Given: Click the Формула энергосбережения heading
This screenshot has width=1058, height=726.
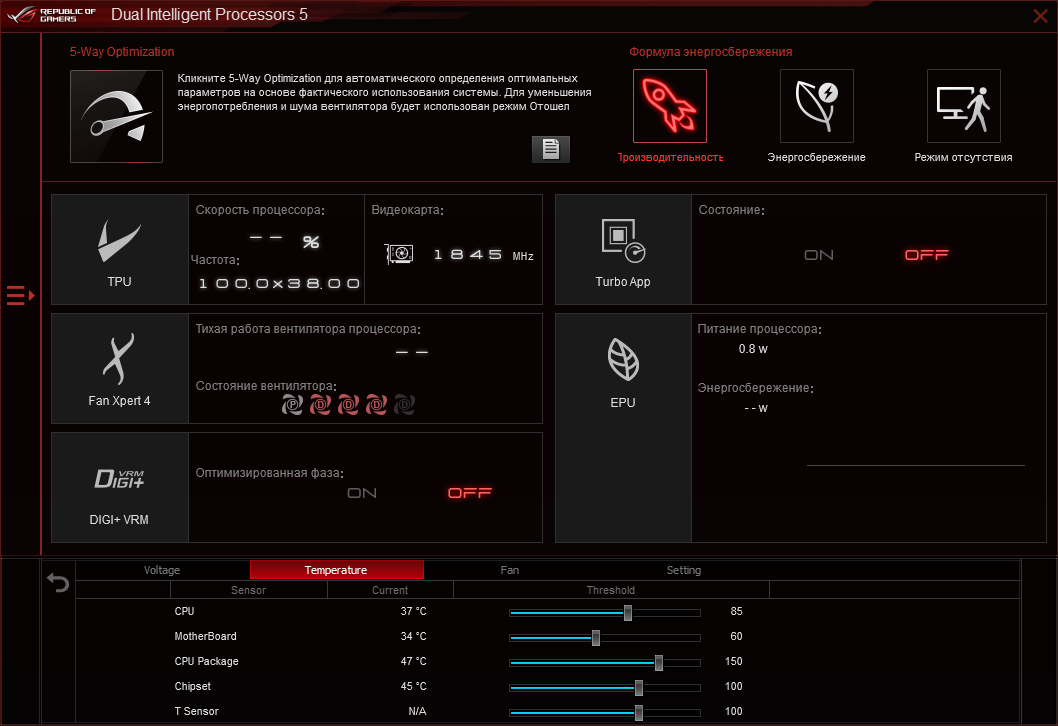Looking at the screenshot, I should (x=711, y=52).
